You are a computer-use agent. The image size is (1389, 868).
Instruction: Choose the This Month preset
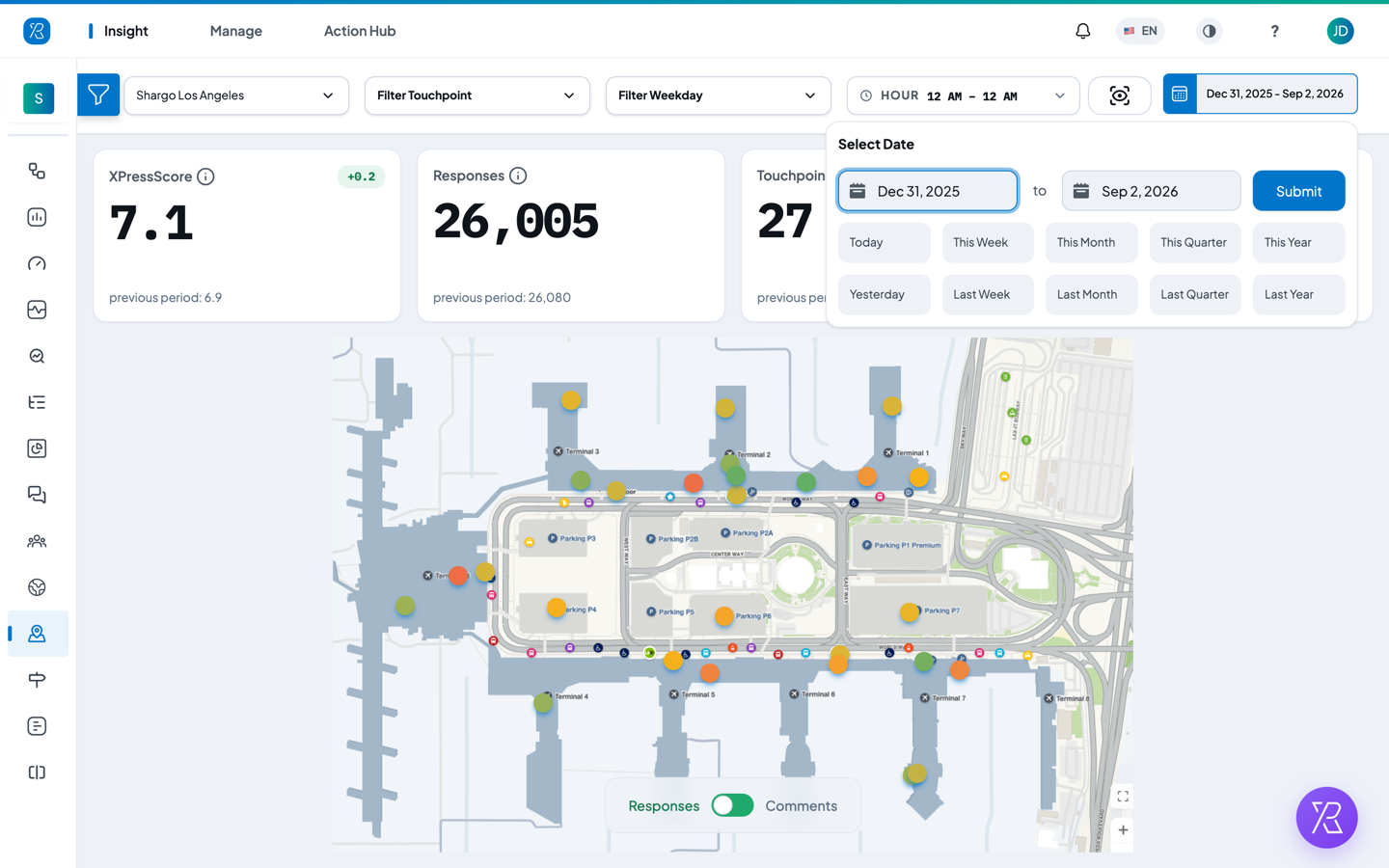point(1091,242)
